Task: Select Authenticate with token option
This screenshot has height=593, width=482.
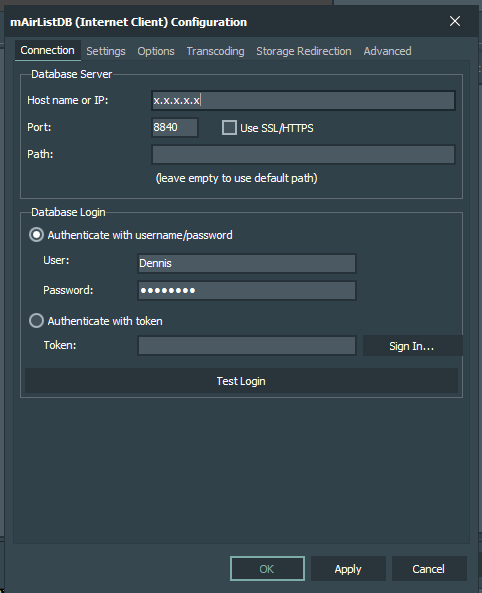Action: click(x=36, y=321)
